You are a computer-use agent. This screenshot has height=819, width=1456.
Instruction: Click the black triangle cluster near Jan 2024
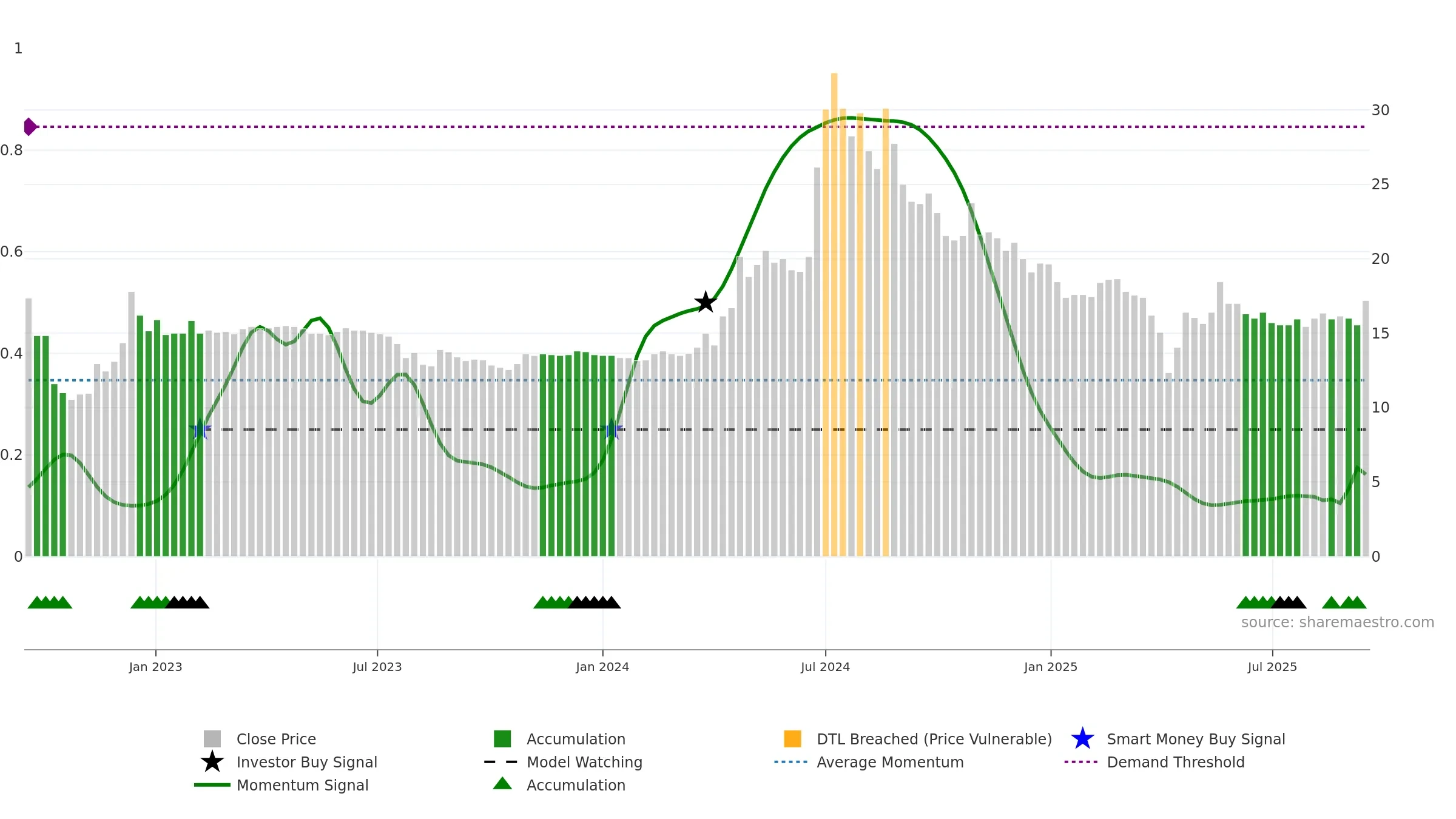595,602
